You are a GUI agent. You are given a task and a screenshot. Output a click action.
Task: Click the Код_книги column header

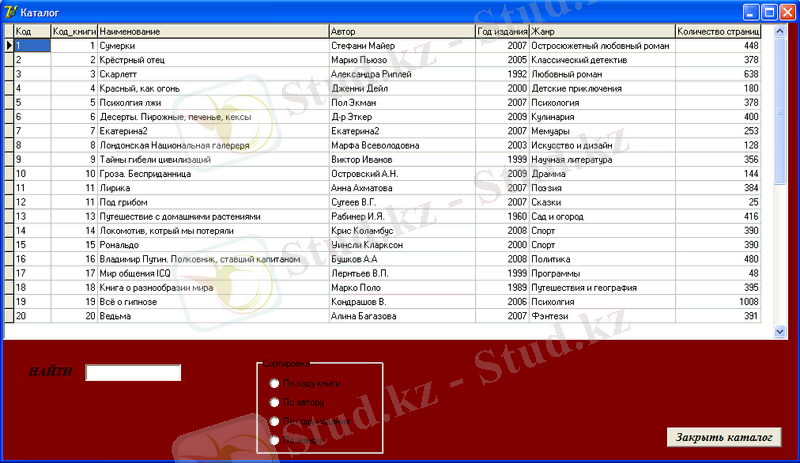click(x=74, y=31)
